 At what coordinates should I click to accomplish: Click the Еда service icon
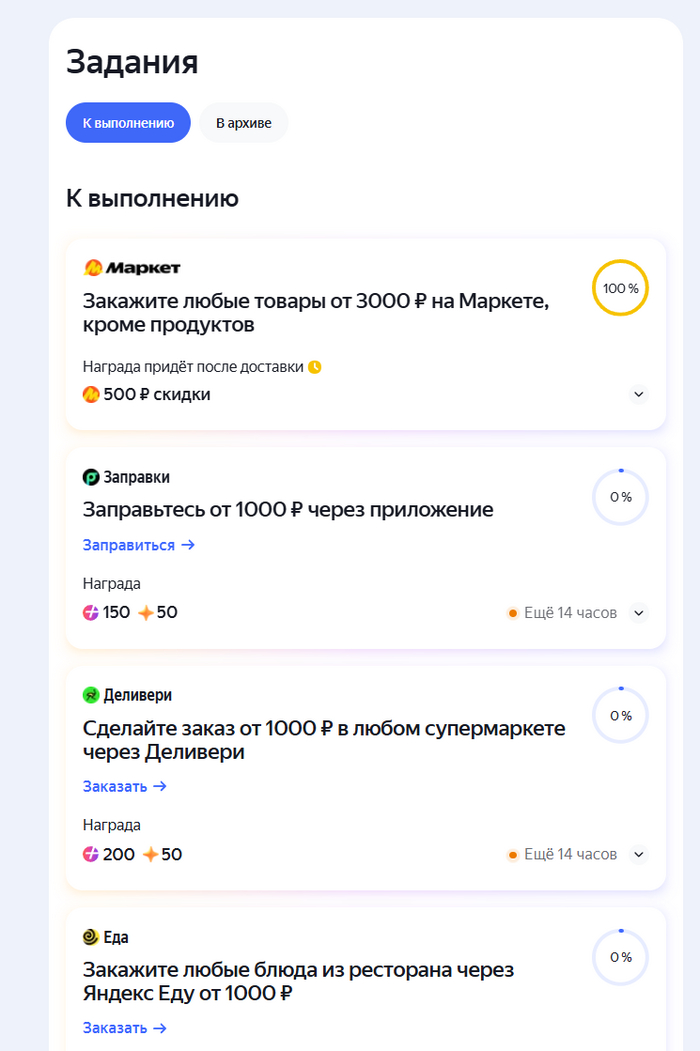(x=91, y=937)
